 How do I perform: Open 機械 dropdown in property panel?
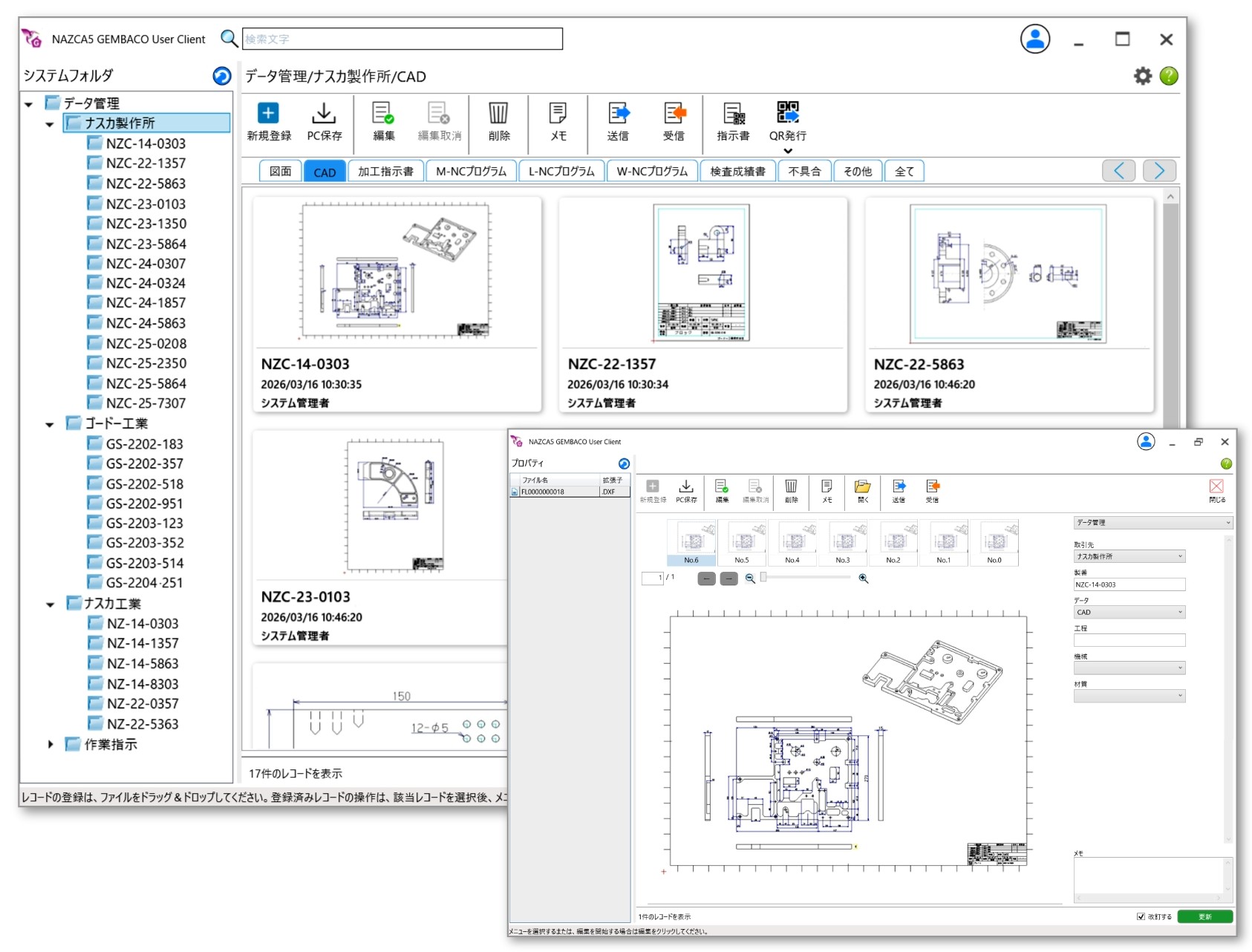point(1129,668)
